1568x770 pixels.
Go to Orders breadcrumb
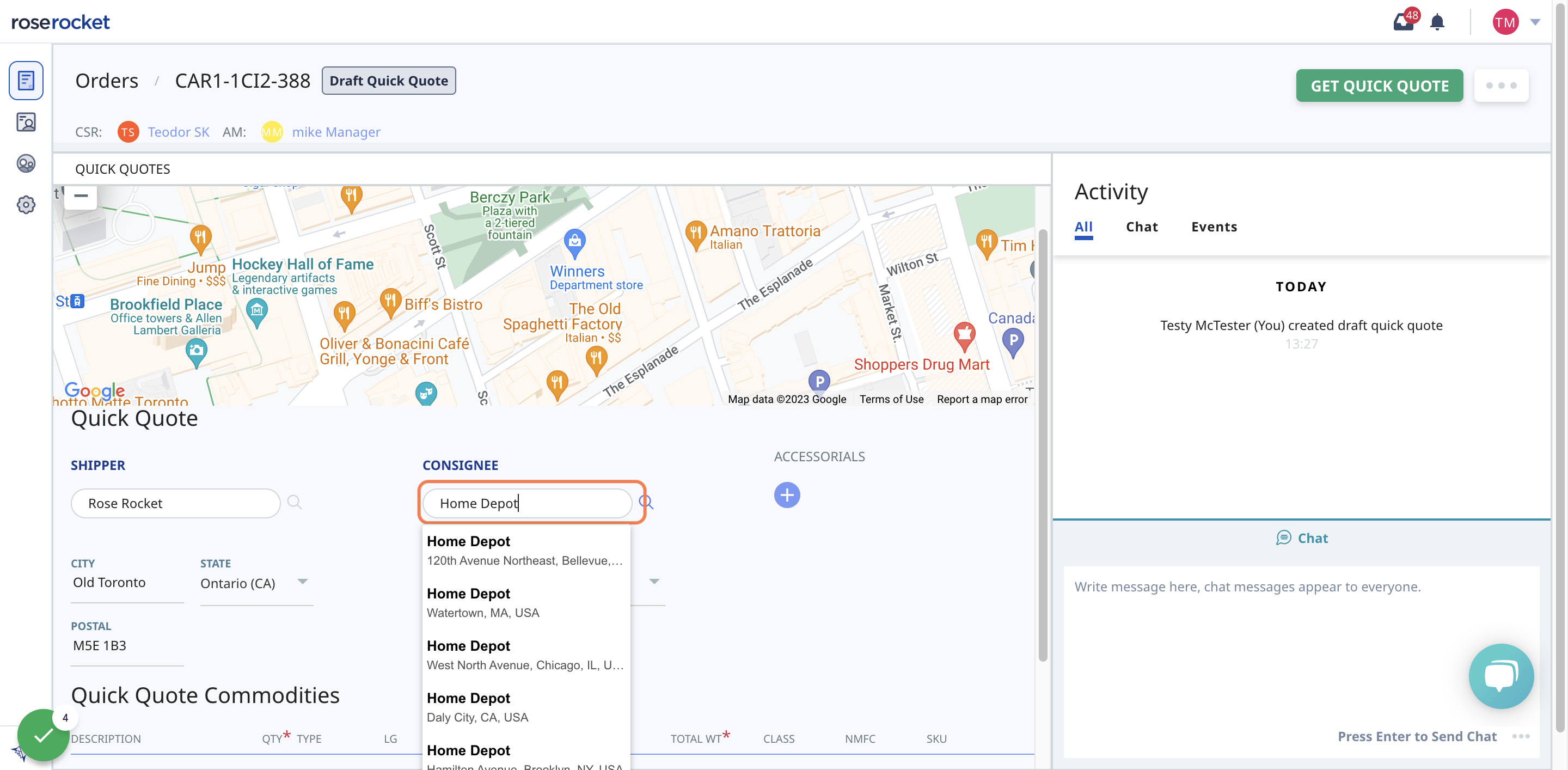click(107, 81)
